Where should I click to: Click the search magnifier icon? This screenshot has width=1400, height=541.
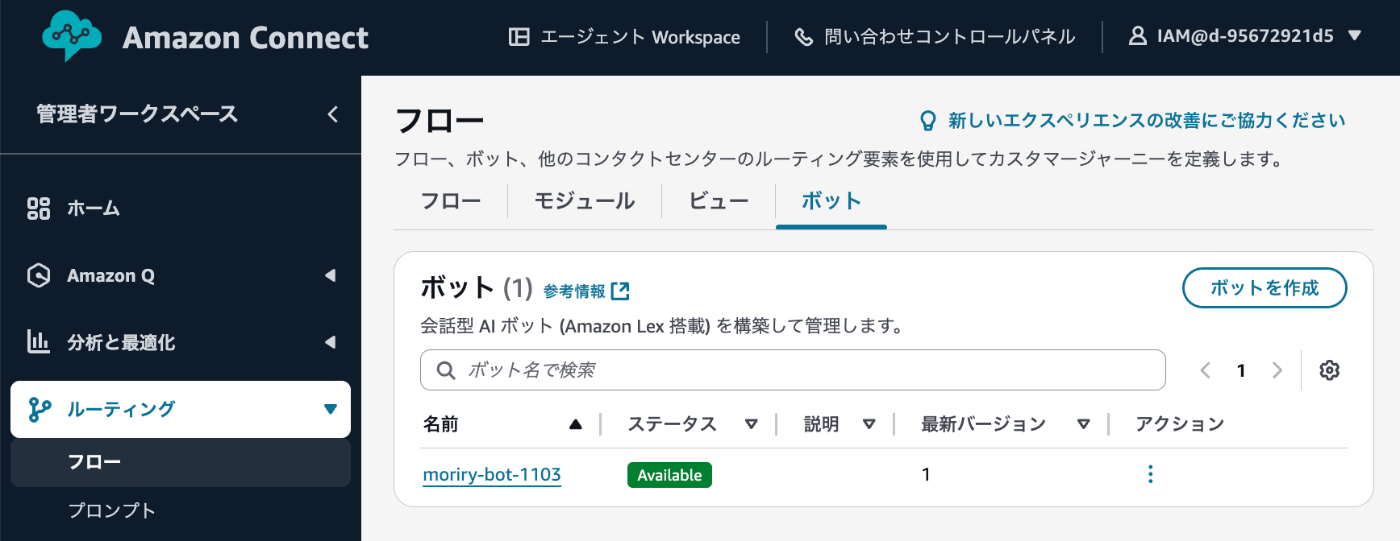tap(446, 371)
